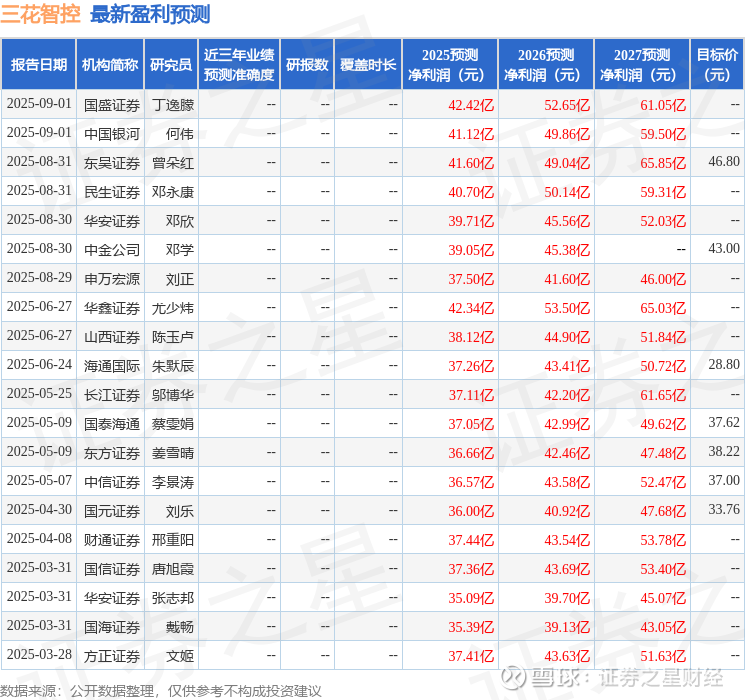Select the 国泰海通 institution cell
The height and width of the screenshot is (700, 745).
[112, 424]
